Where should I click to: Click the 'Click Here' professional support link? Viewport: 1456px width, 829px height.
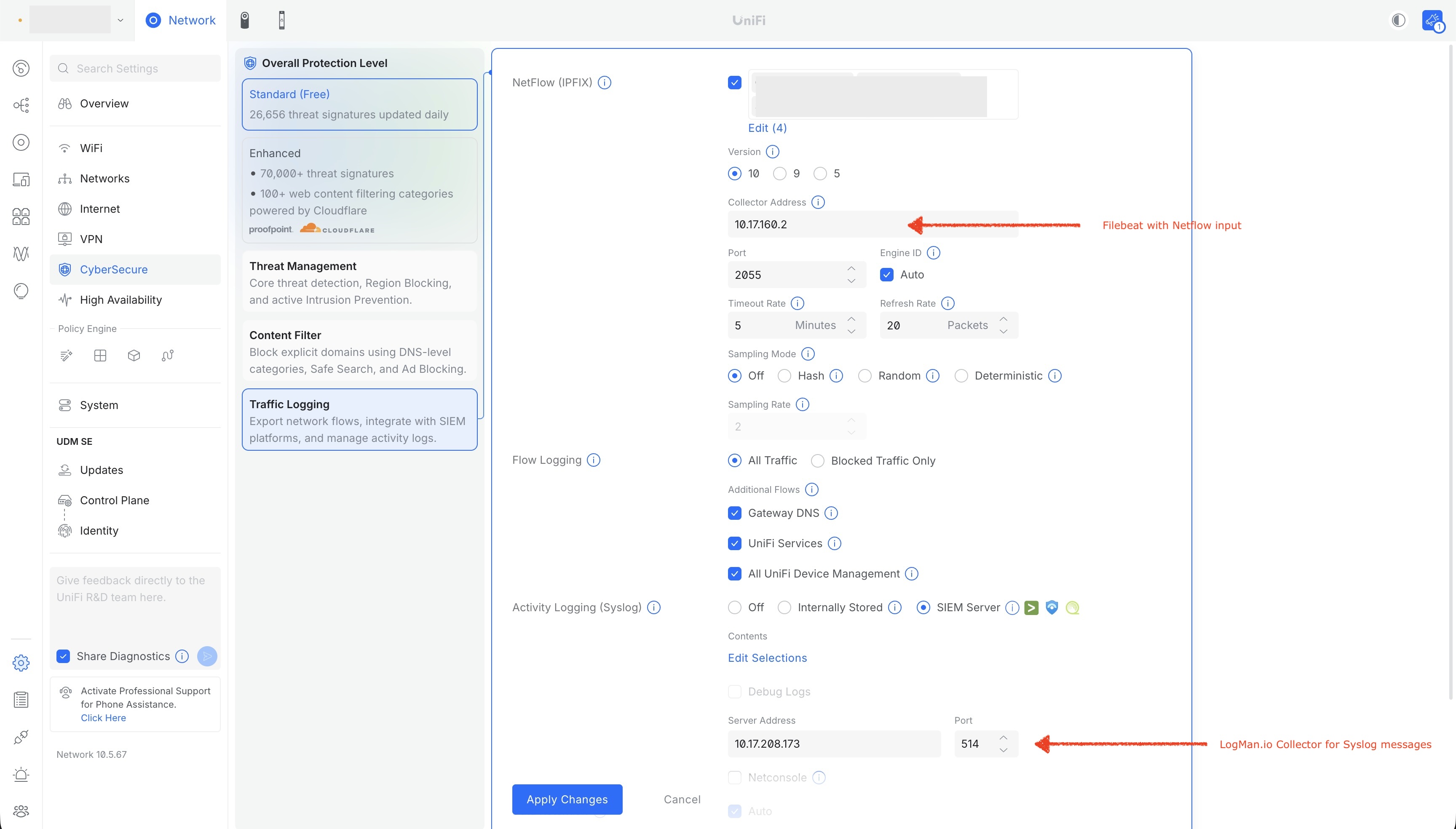[x=103, y=718]
